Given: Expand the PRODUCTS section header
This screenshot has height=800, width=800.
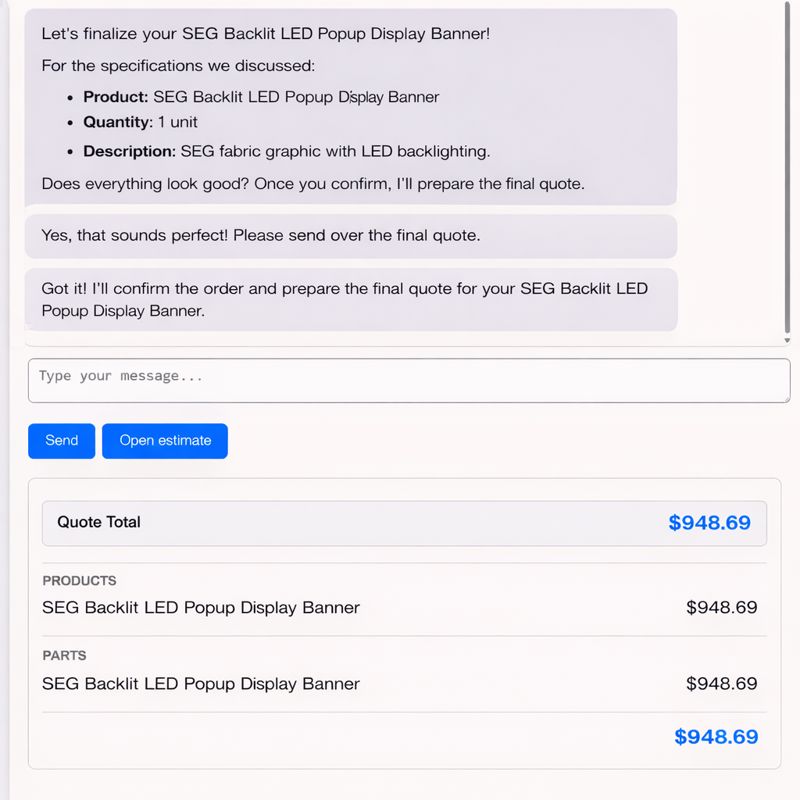Looking at the screenshot, I should 79,580.
